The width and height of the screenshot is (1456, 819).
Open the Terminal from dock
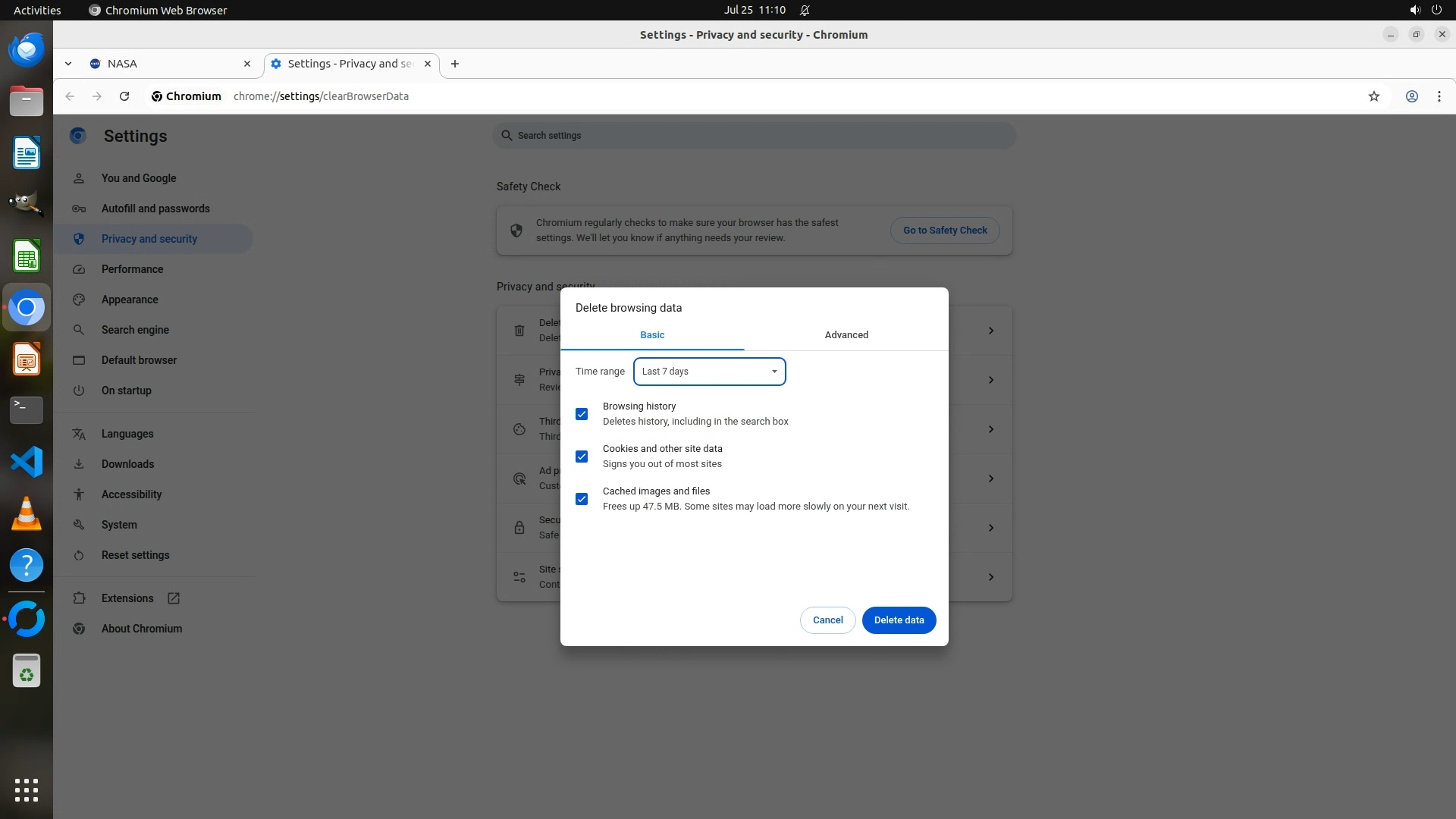coord(27,409)
